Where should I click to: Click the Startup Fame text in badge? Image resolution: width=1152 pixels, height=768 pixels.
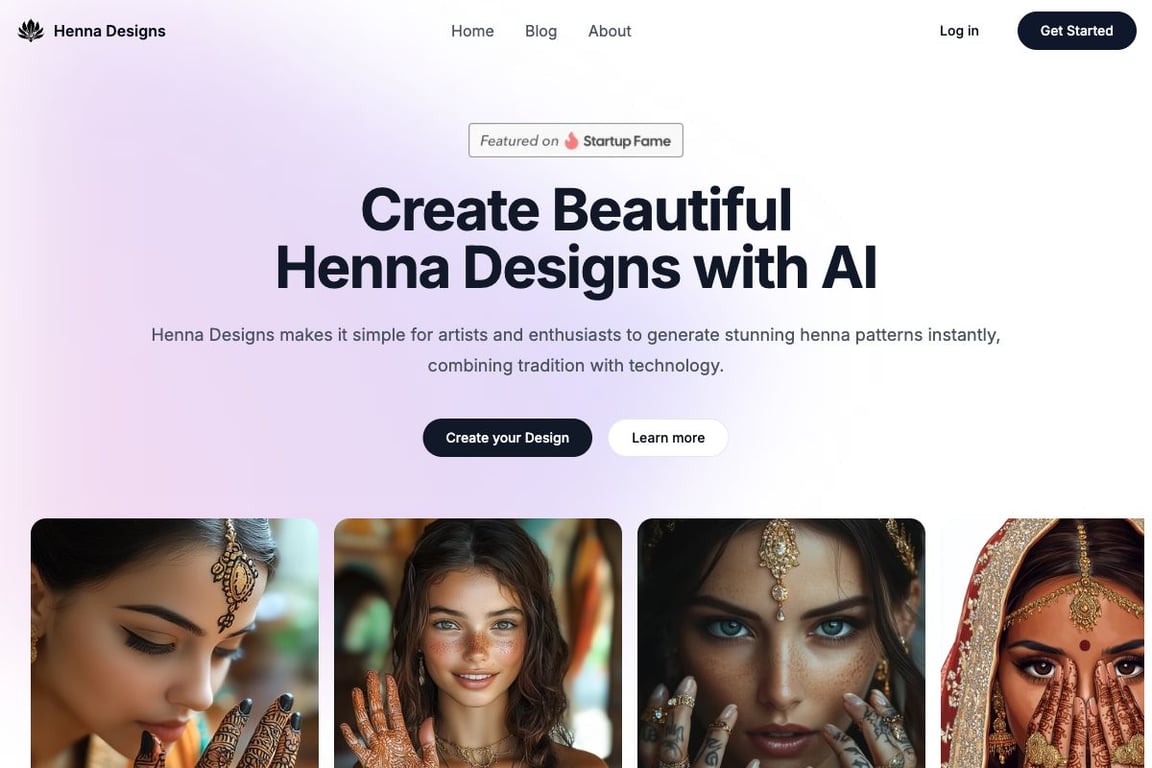(627, 141)
